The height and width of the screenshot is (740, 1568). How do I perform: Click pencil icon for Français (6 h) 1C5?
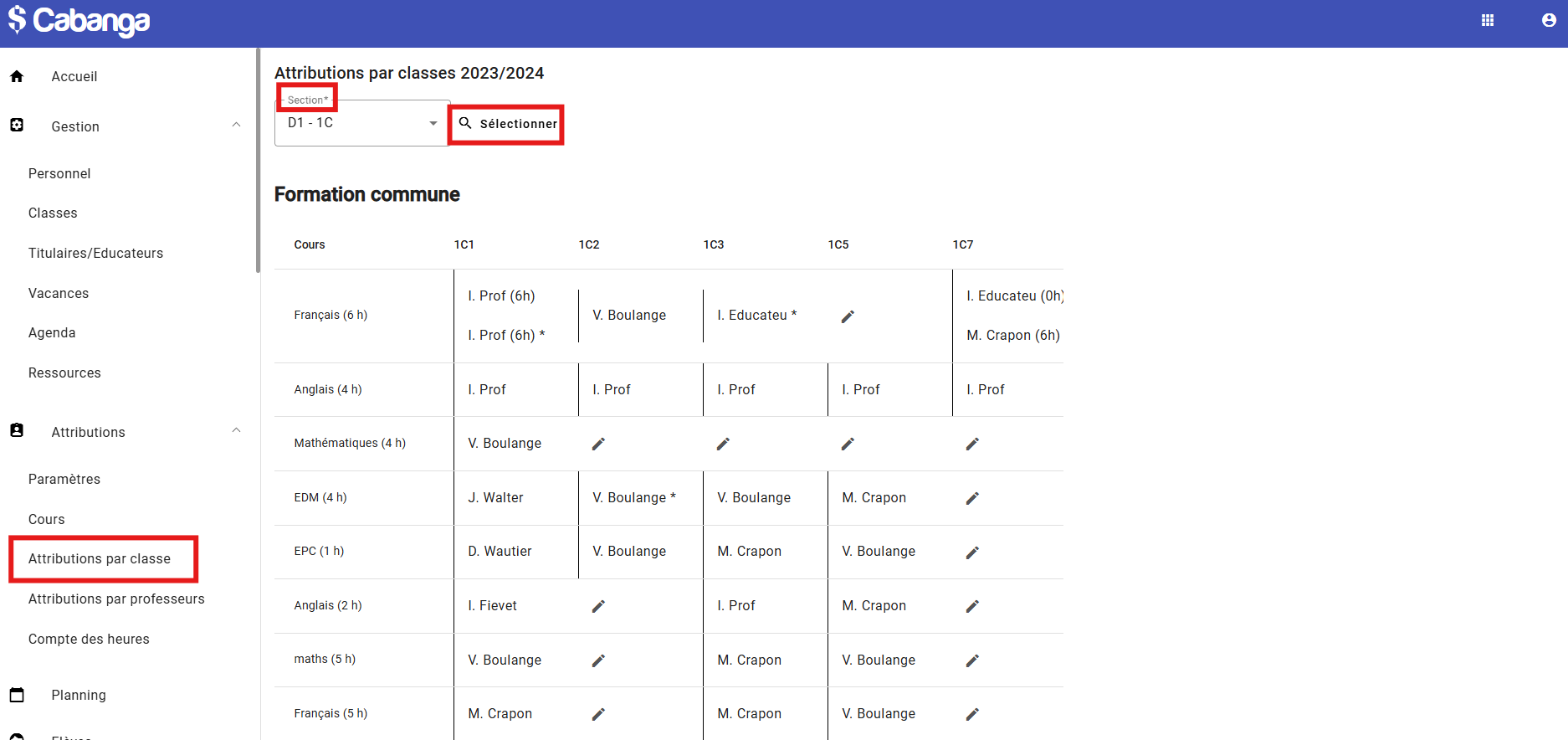click(x=848, y=316)
